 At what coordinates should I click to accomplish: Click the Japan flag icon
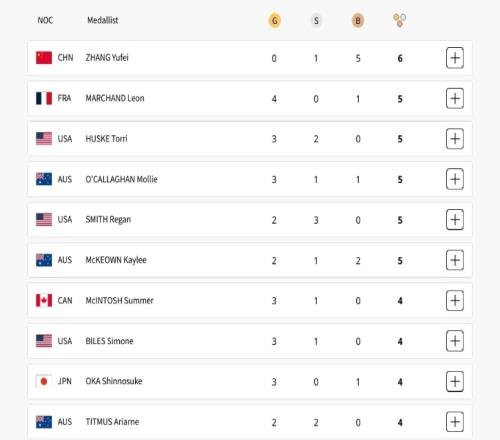point(44,381)
